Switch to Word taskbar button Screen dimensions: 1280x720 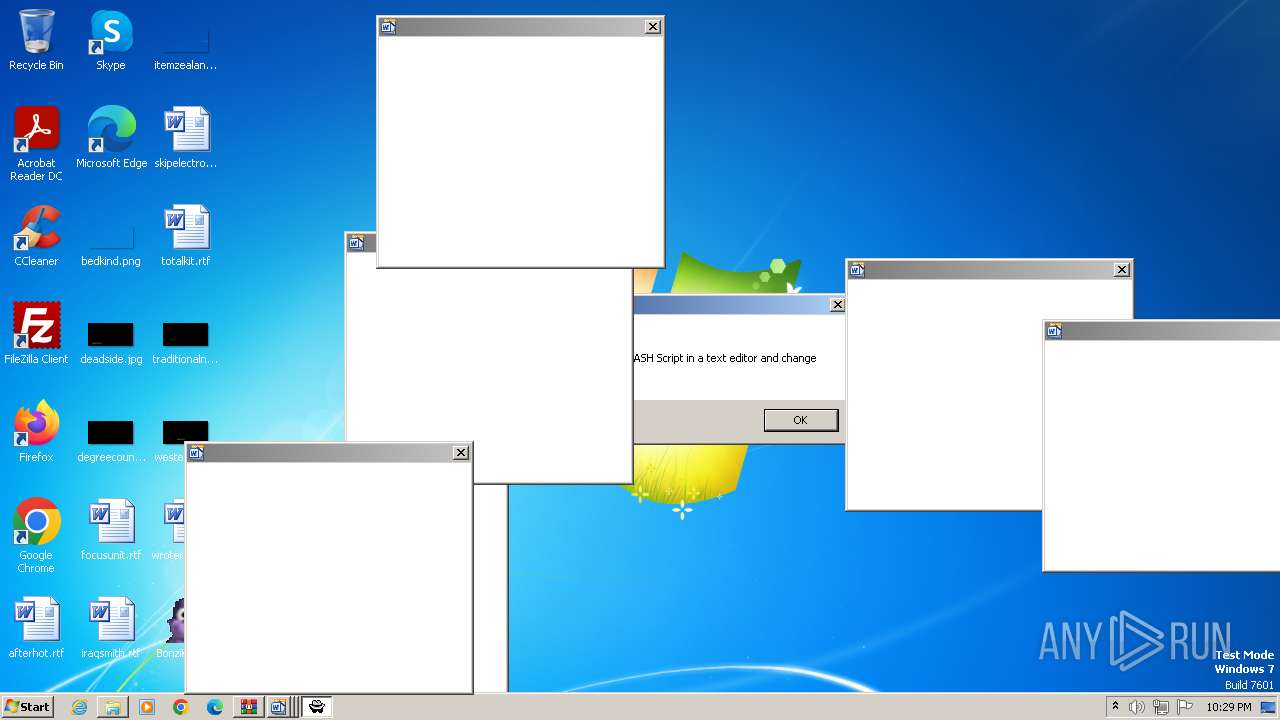(x=280, y=707)
